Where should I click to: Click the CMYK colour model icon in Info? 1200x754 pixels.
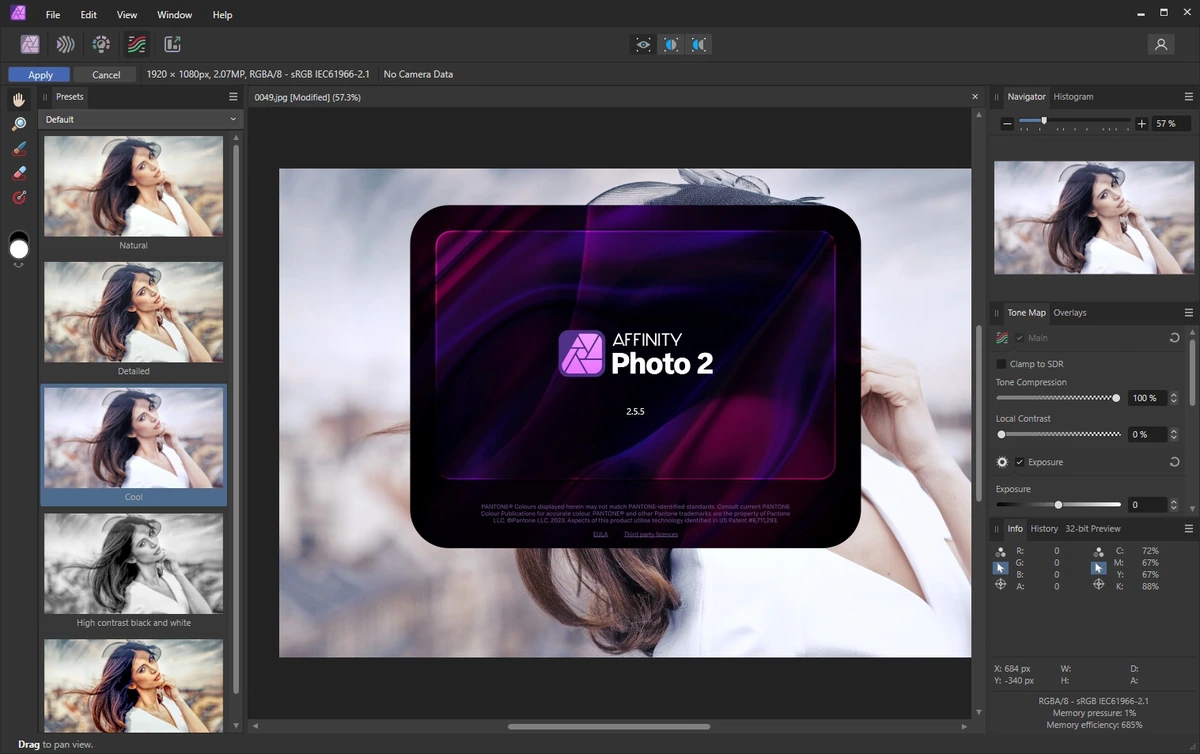[x=1099, y=551]
